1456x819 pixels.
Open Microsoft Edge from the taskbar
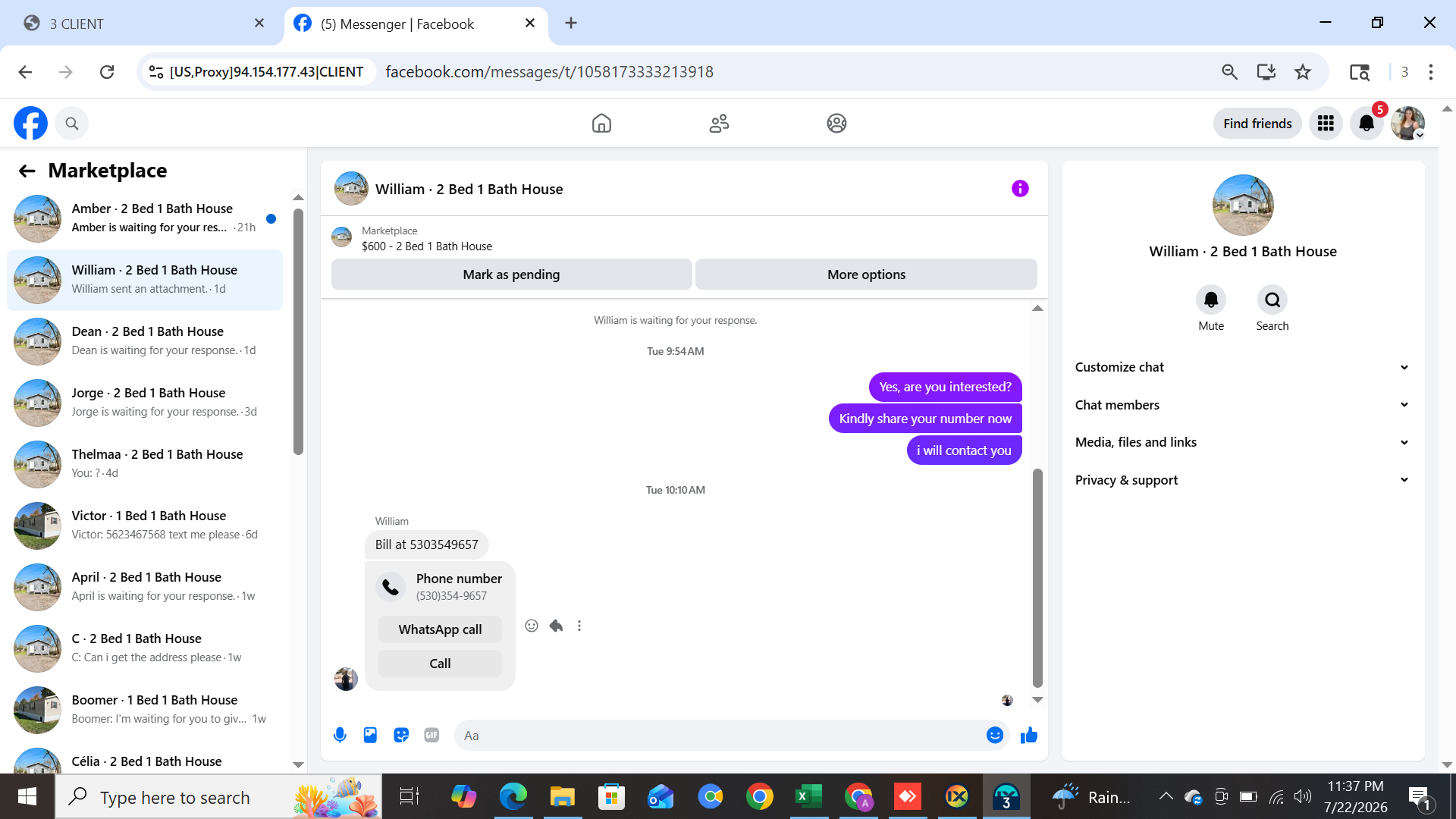[x=513, y=796]
